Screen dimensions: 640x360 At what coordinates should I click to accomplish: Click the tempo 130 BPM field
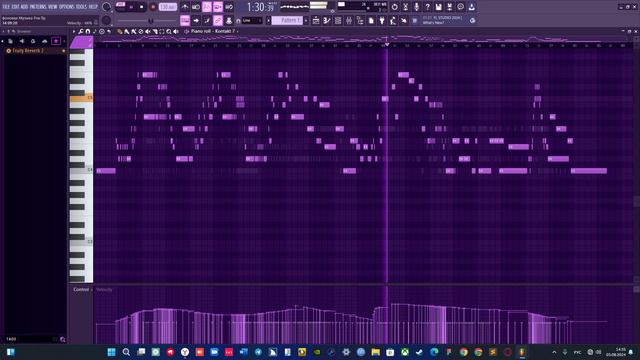(167, 7)
